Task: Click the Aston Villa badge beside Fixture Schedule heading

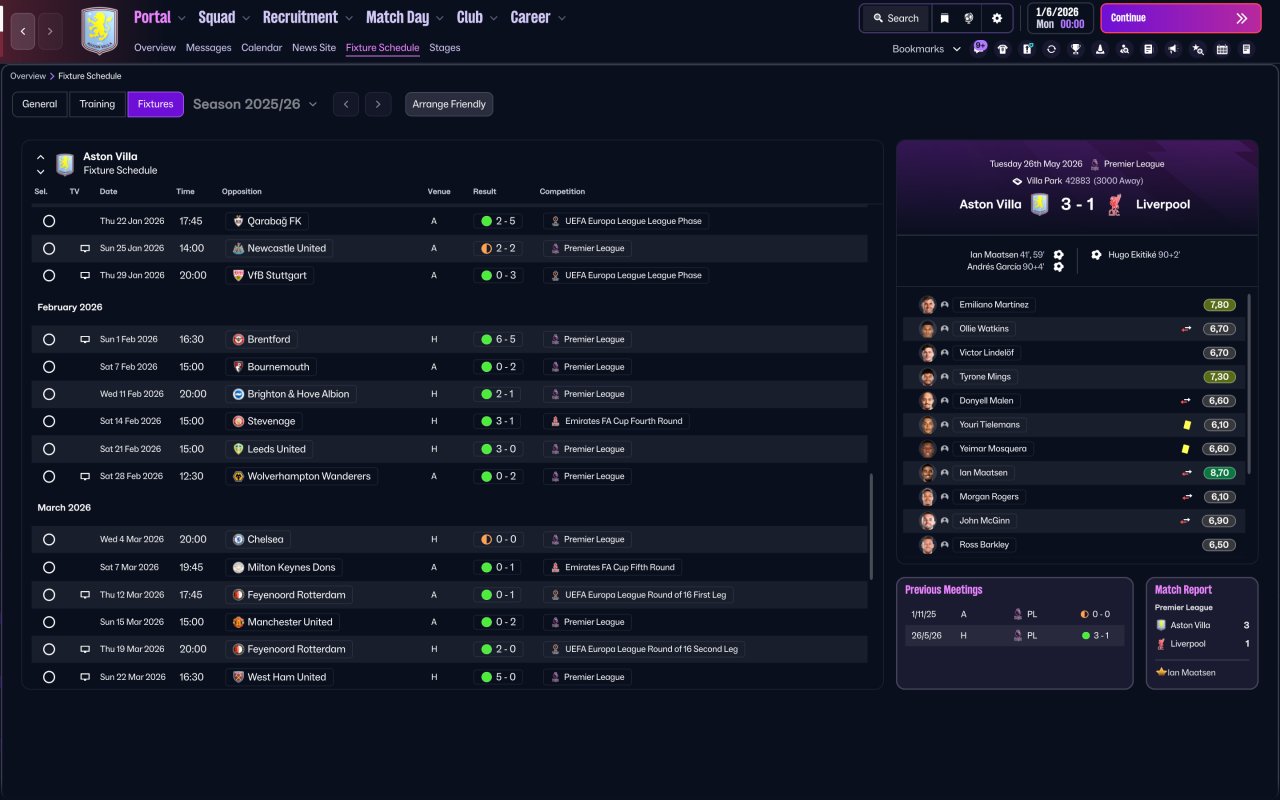Action: pos(65,164)
